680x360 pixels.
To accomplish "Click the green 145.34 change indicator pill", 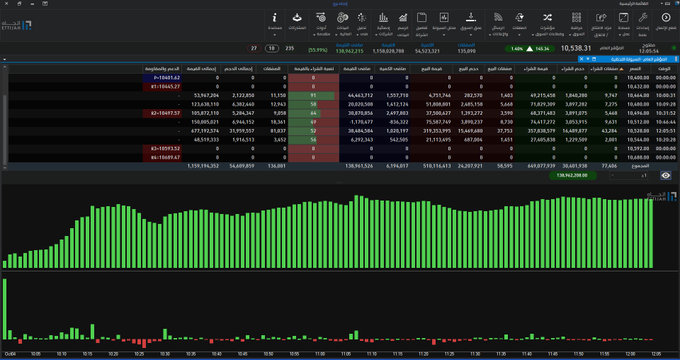I will pyautogui.click(x=530, y=49).
